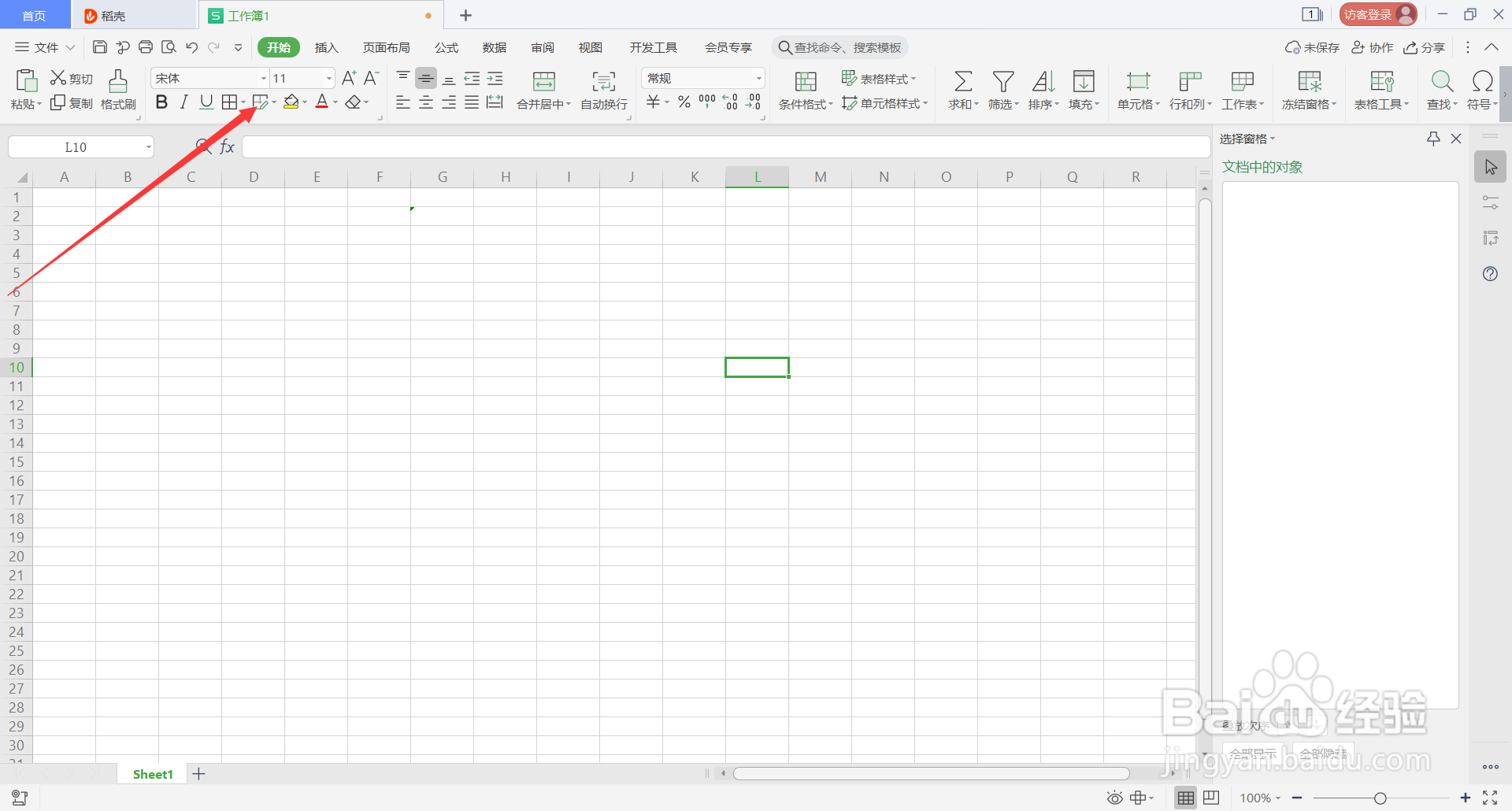Apply red font color swatch

[x=321, y=102]
